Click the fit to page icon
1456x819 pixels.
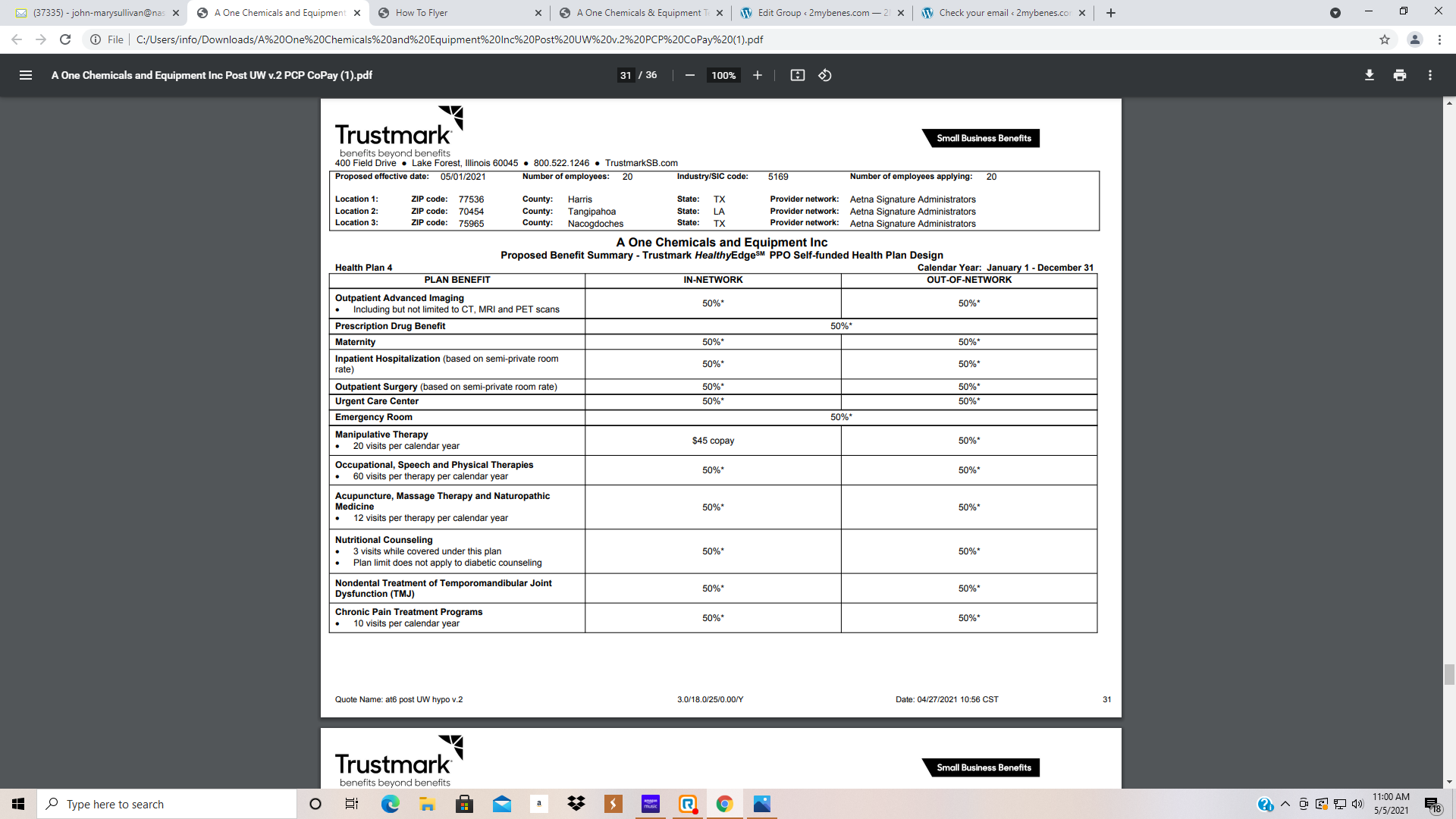tap(797, 75)
